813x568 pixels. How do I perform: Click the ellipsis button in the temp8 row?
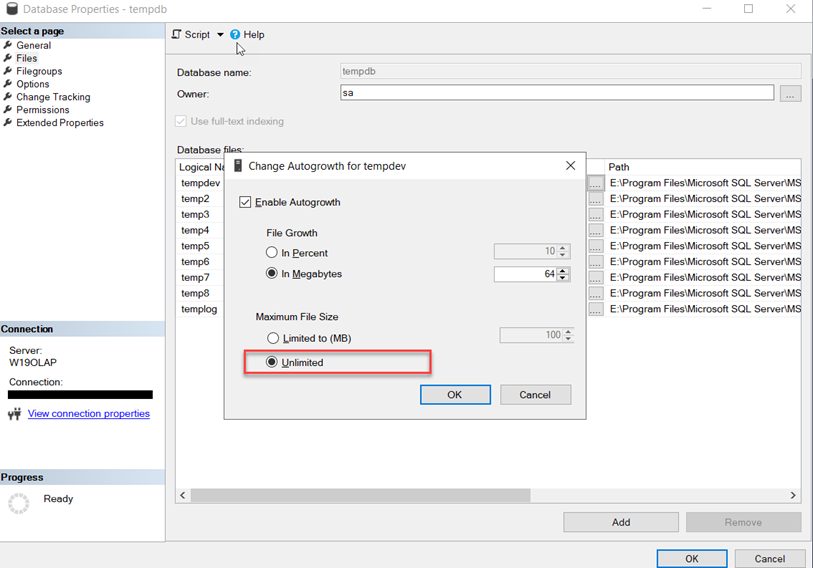click(595, 293)
